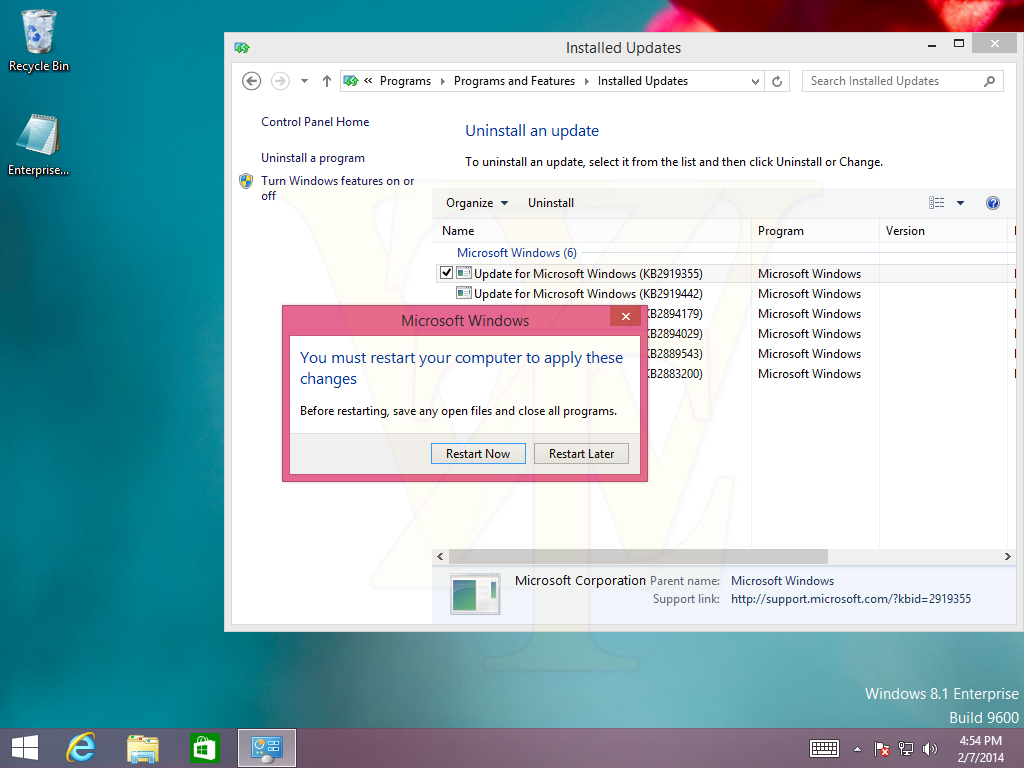Open Help with the question mark icon
The image size is (1024, 768).
coord(993,203)
